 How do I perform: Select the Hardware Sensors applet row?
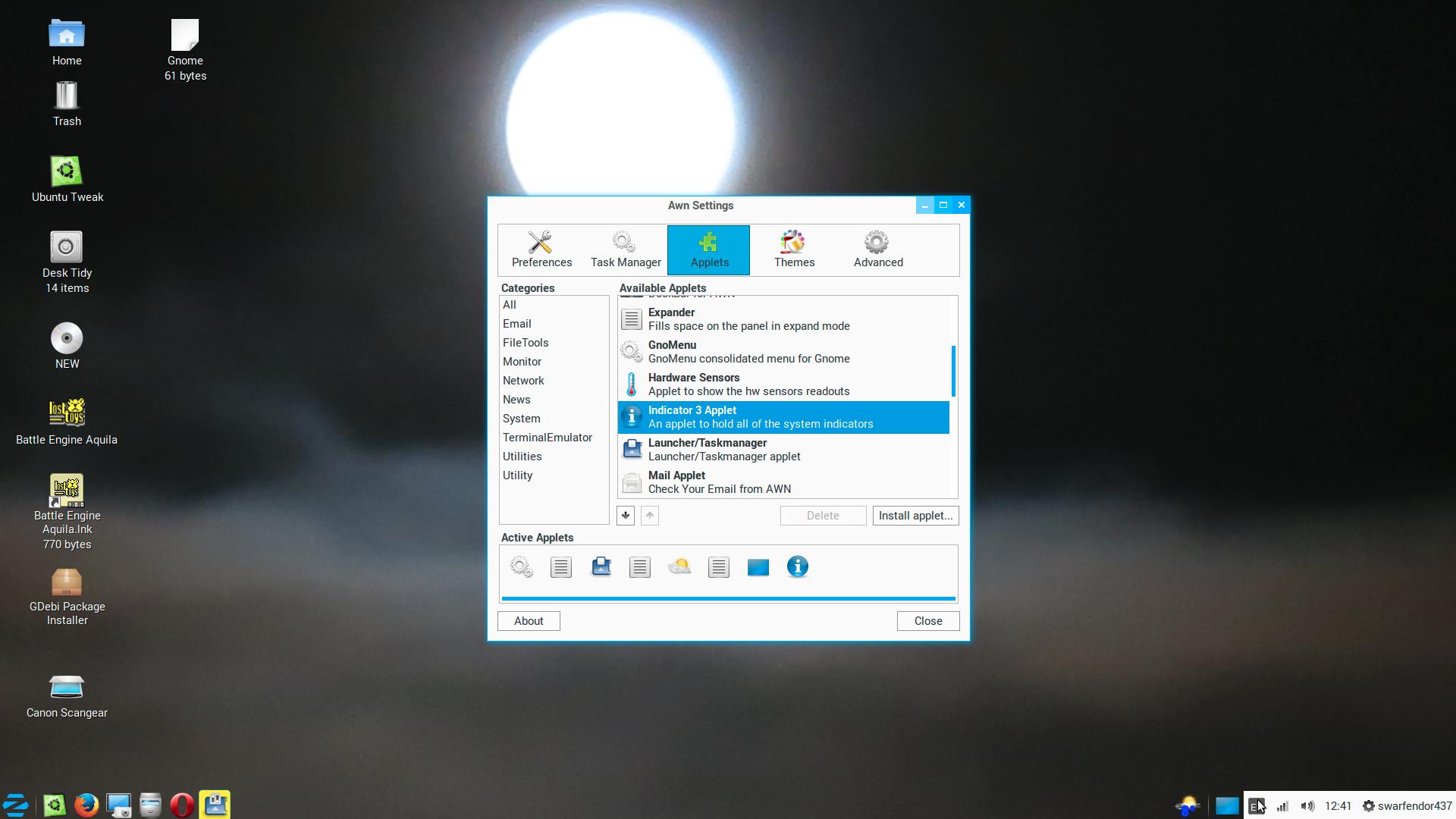coord(783,384)
